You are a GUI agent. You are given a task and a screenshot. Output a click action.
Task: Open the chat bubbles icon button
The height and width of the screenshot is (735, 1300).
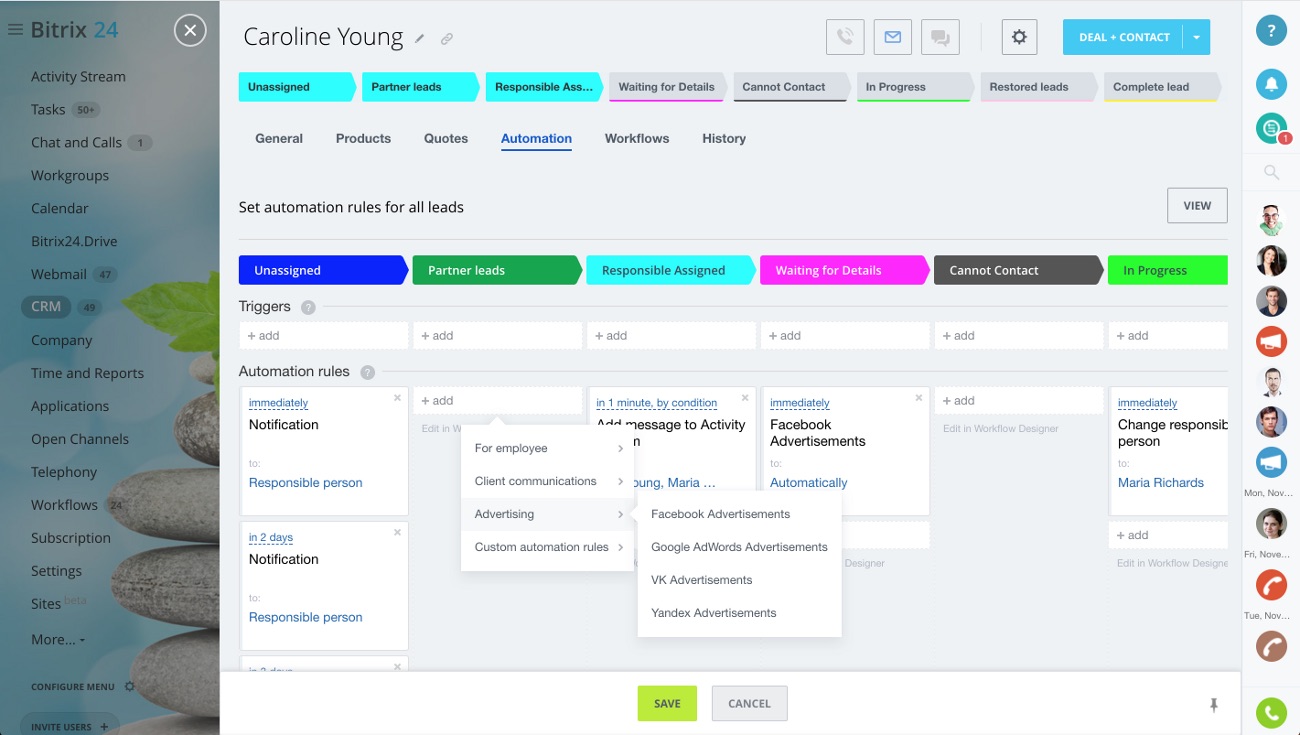click(x=940, y=37)
